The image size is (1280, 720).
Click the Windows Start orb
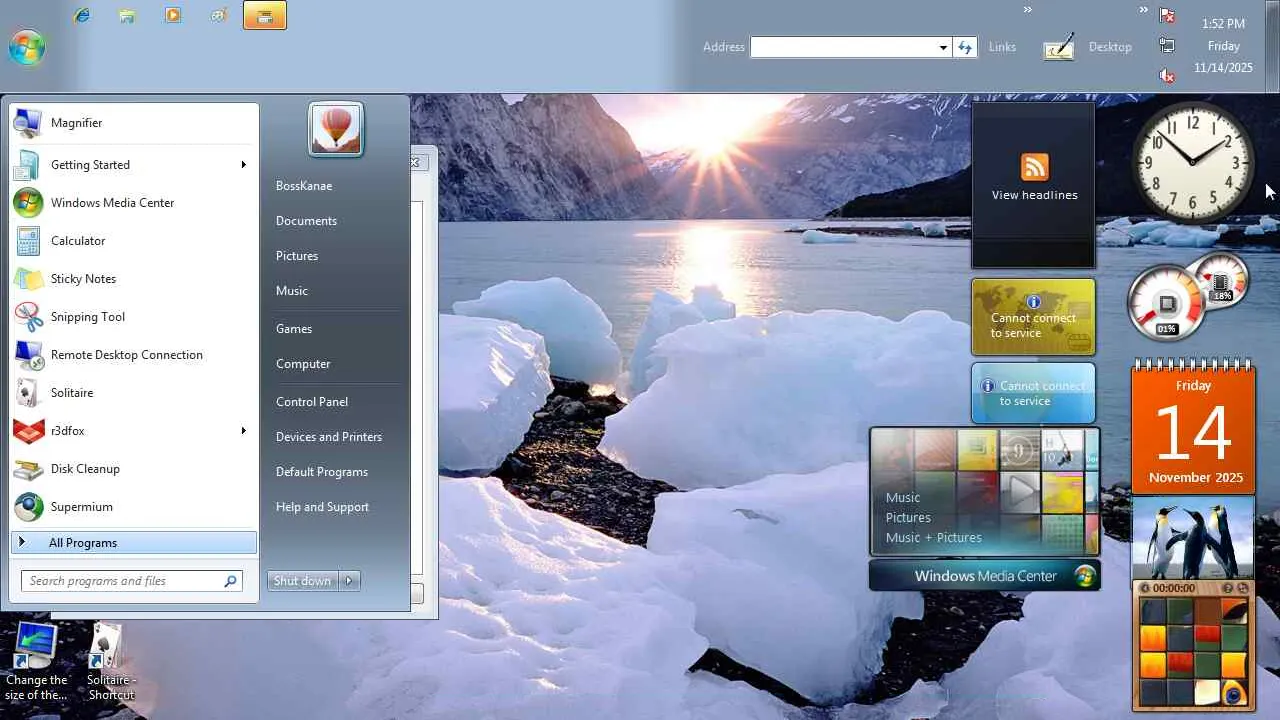[x=27, y=47]
